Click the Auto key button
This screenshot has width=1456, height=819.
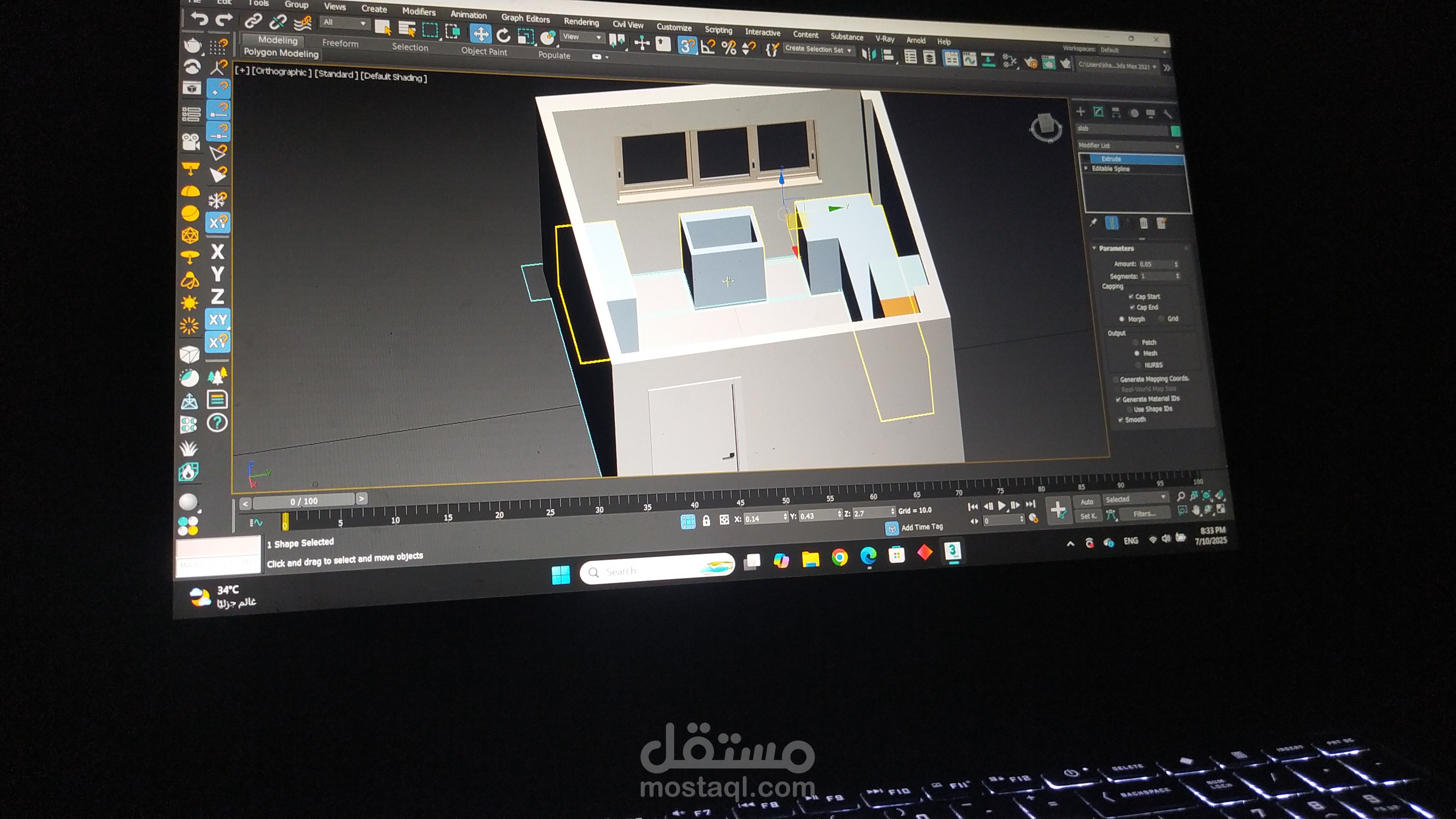(1086, 502)
